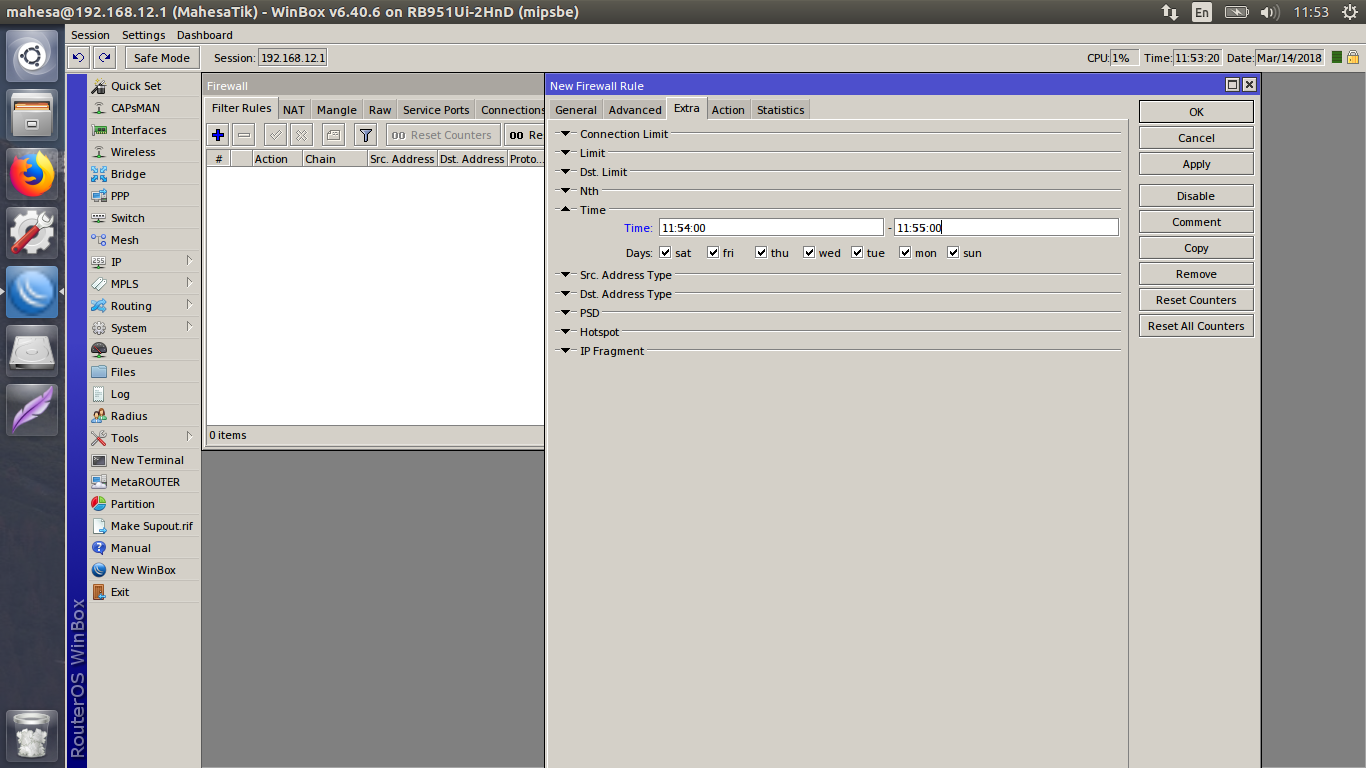Open the Settings menu
Viewport: 1366px width, 768px height.
tap(143, 35)
